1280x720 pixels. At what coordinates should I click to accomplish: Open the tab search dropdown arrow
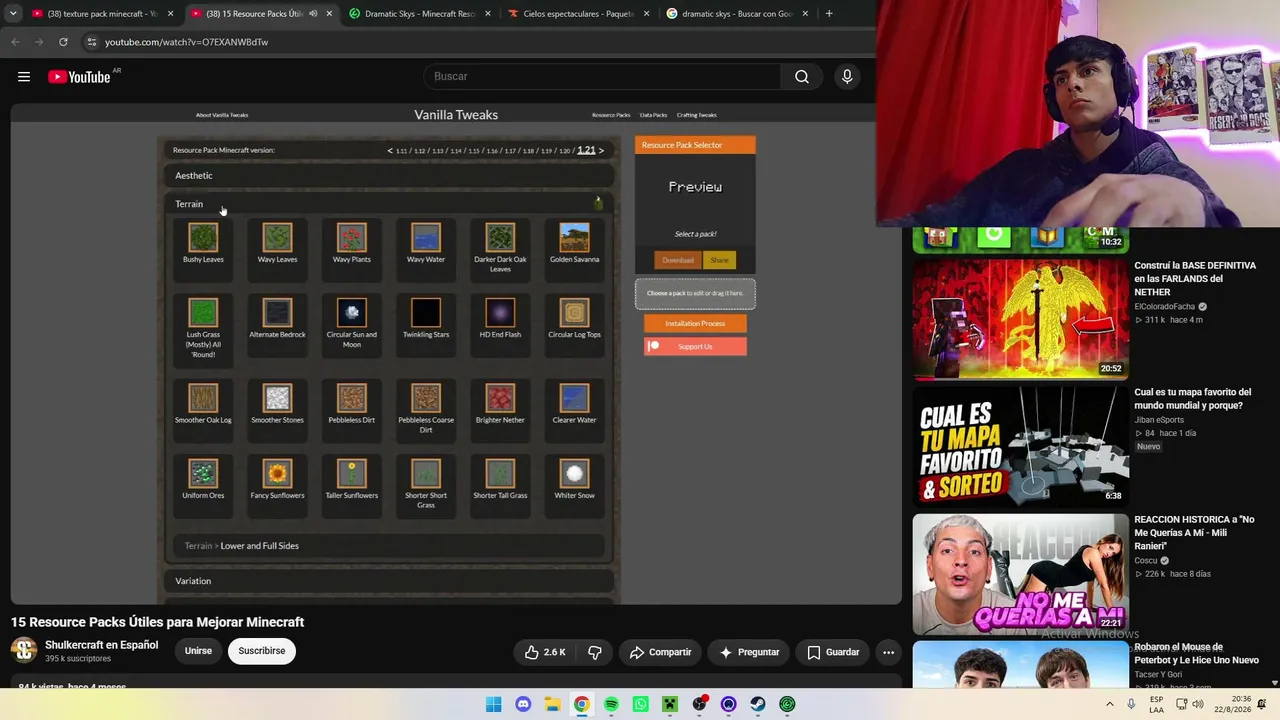point(13,14)
